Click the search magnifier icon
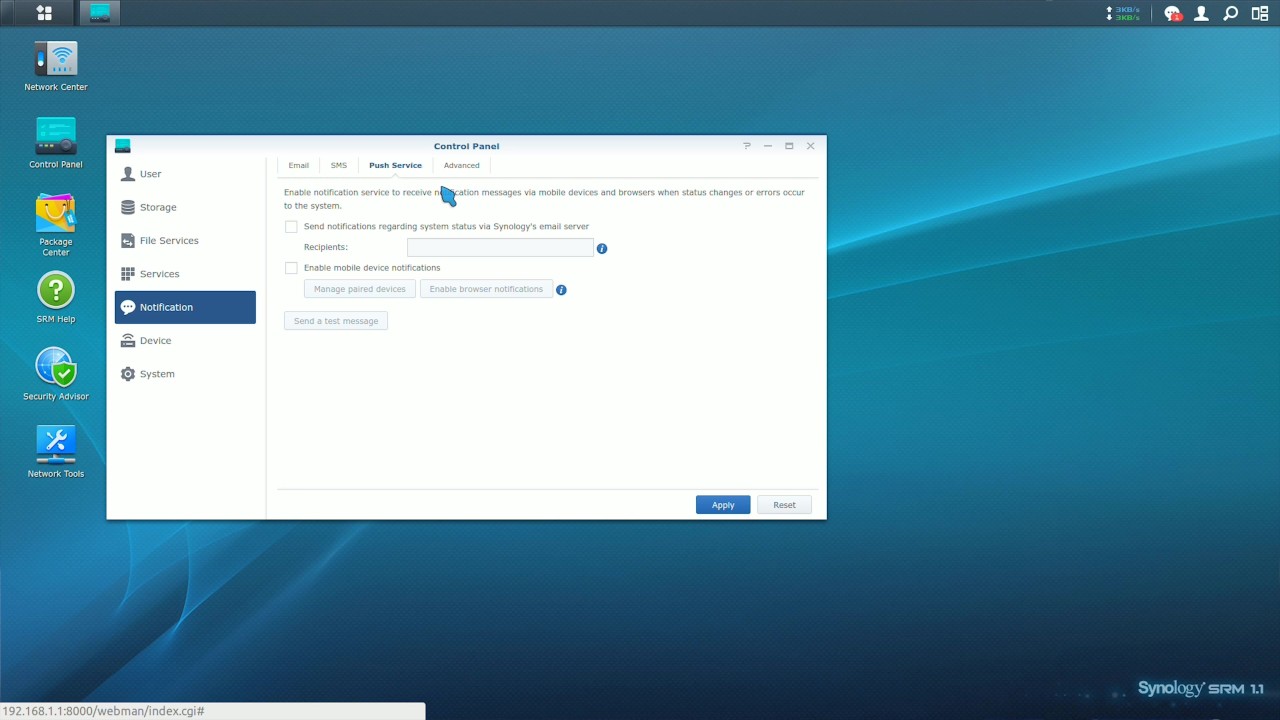The width and height of the screenshot is (1280, 720). click(1231, 13)
